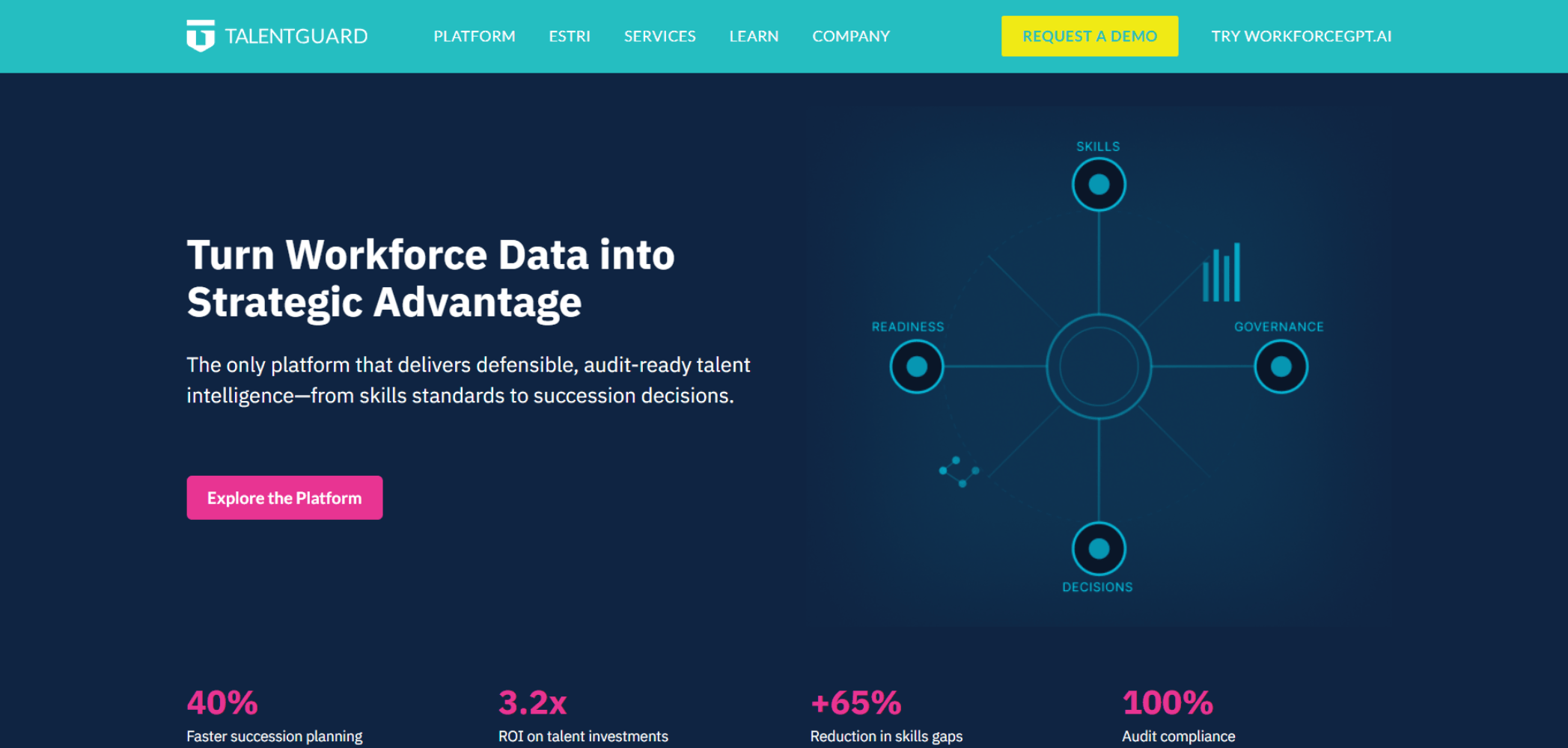Open the Platform menu

475,36
